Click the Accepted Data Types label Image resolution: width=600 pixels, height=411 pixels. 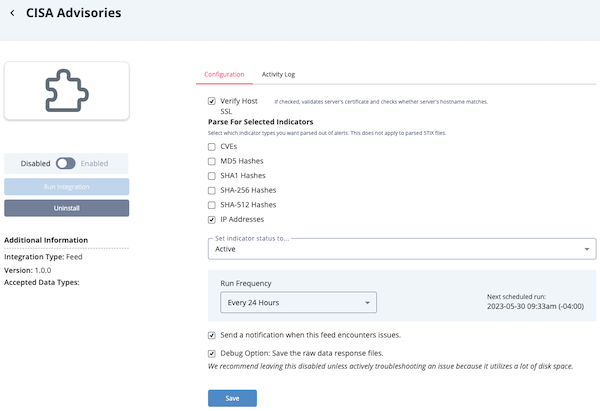click(x=42, y=282)
